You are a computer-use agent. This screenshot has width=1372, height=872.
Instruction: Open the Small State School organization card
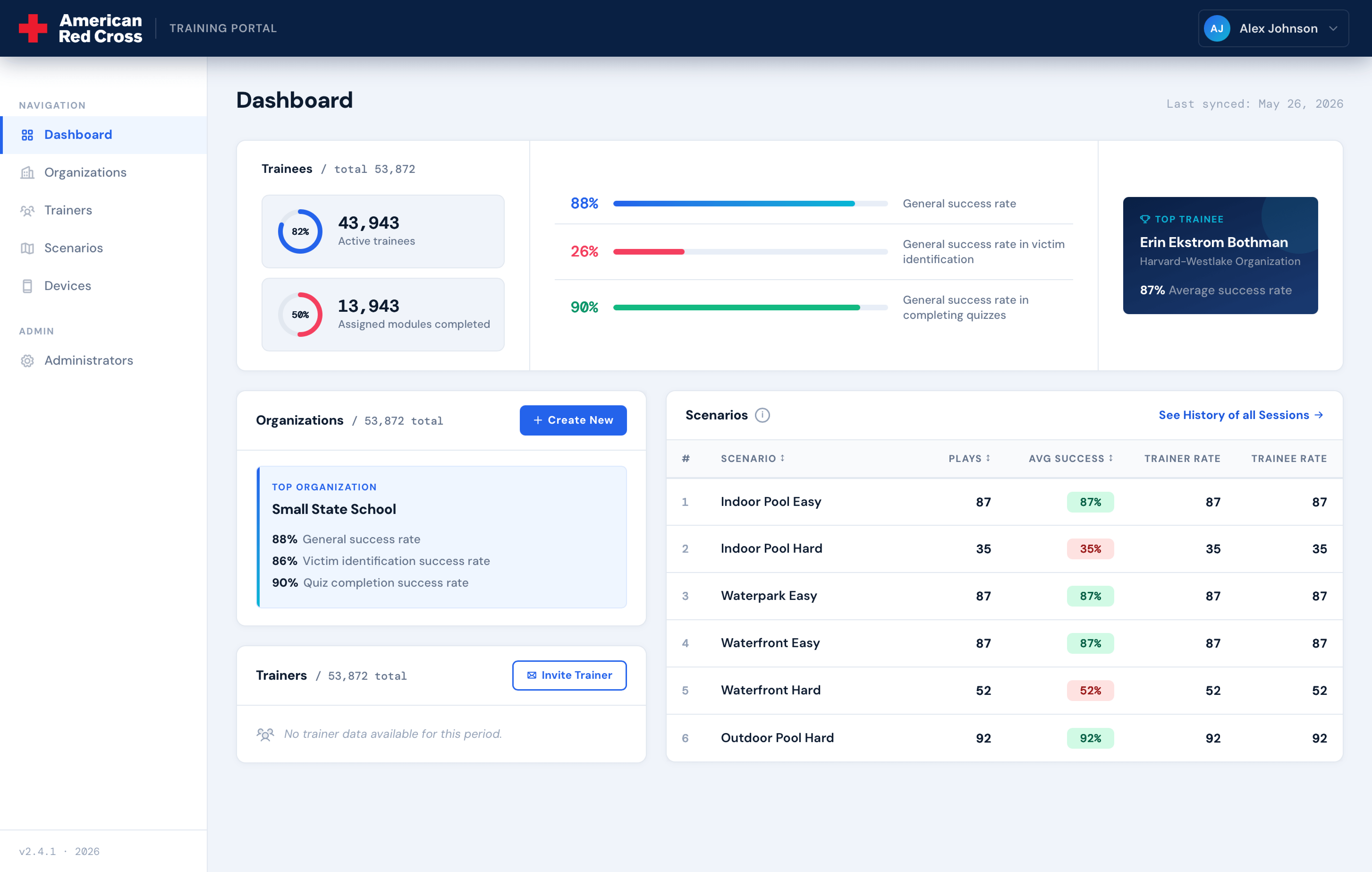click(442, 537)
